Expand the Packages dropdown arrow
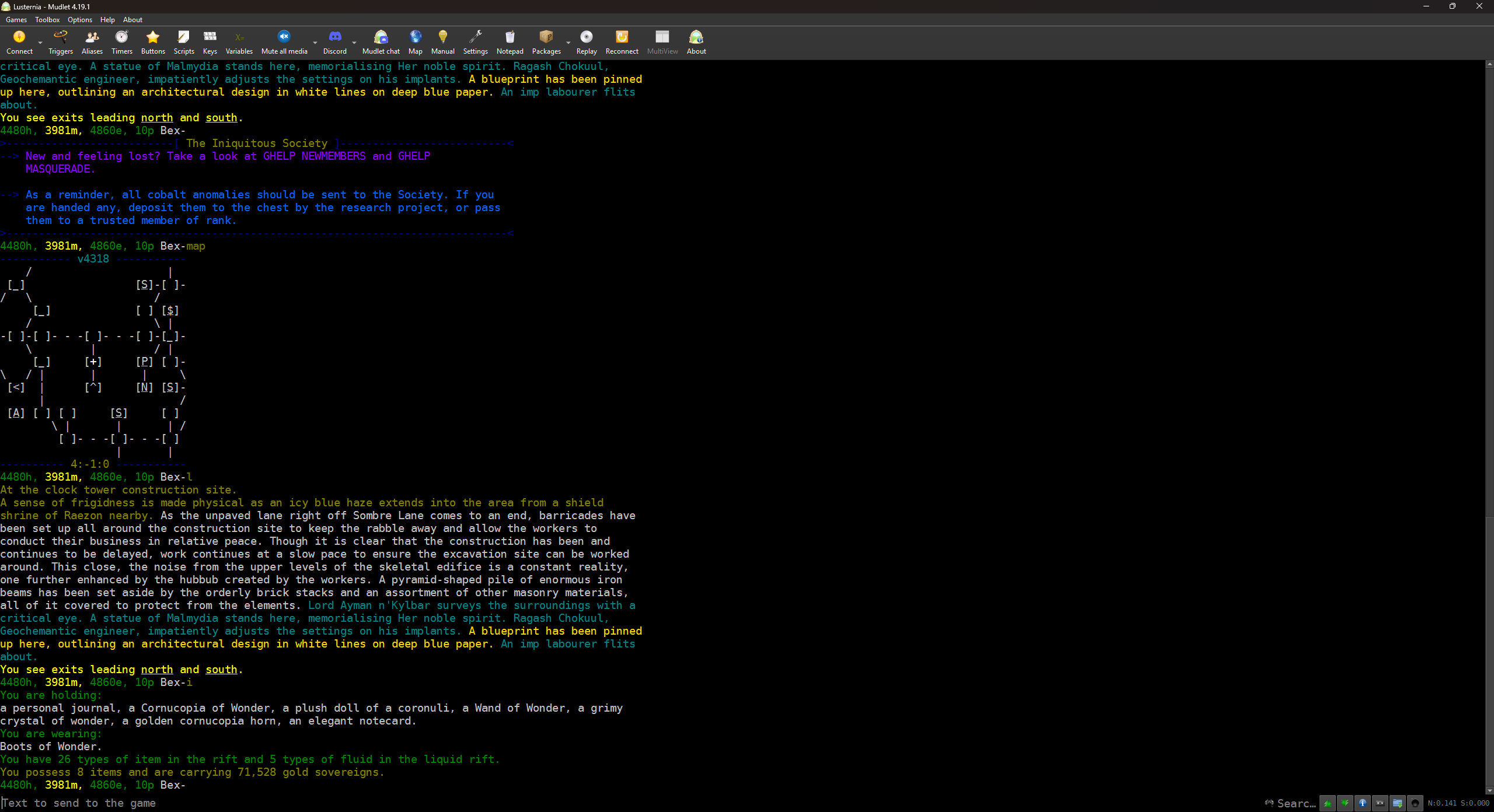Image resolution: width=1494 pixels, height=812 pixels. point(568,43)
